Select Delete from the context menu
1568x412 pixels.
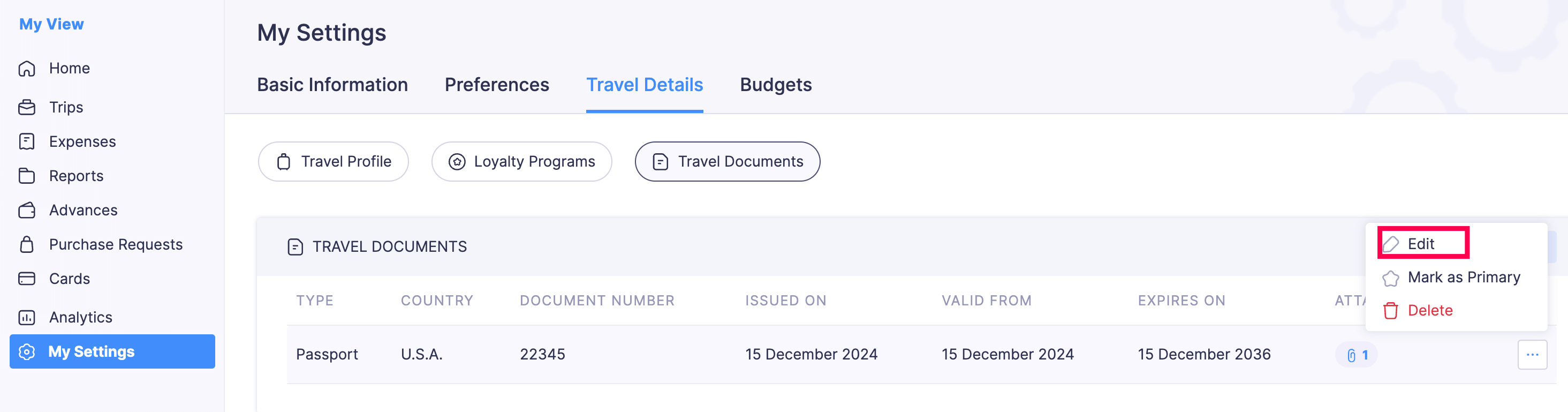pyautogui.click(x=1429, y=310)
